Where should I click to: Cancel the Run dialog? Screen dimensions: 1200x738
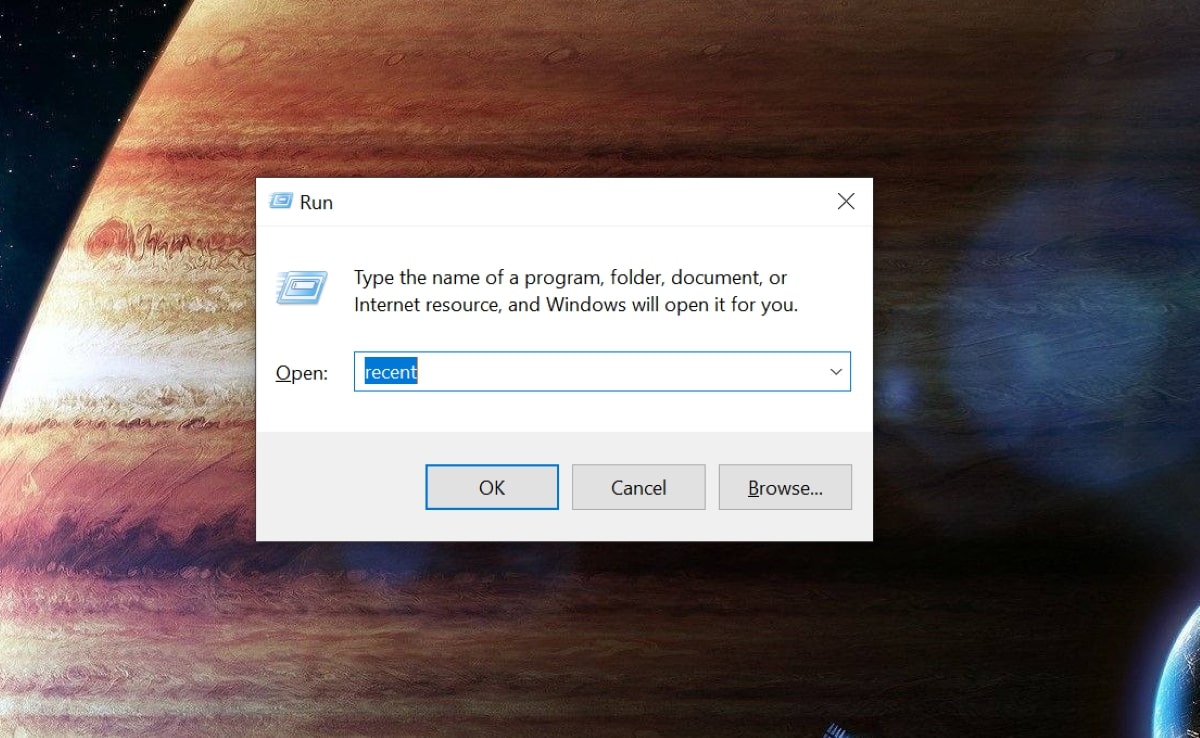point(638,487)
